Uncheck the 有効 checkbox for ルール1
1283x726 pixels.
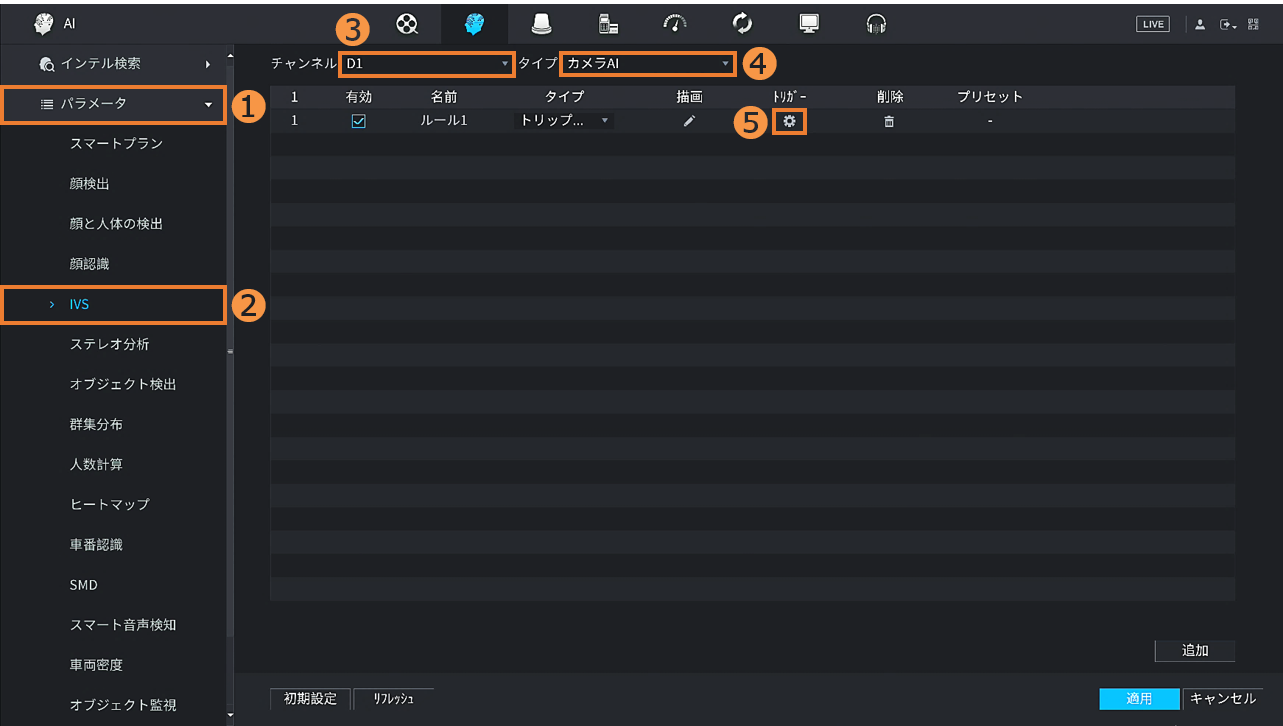coord(358,121)
